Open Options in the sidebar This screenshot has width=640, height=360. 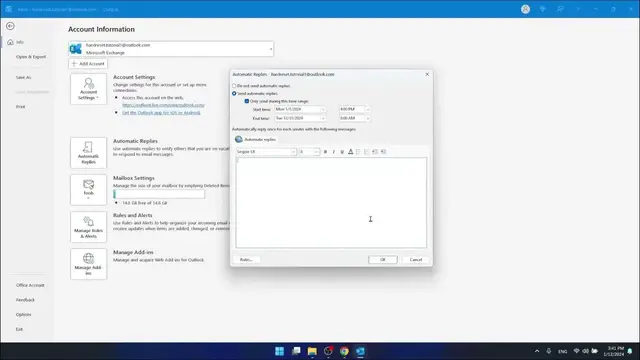tap(23, 315)
